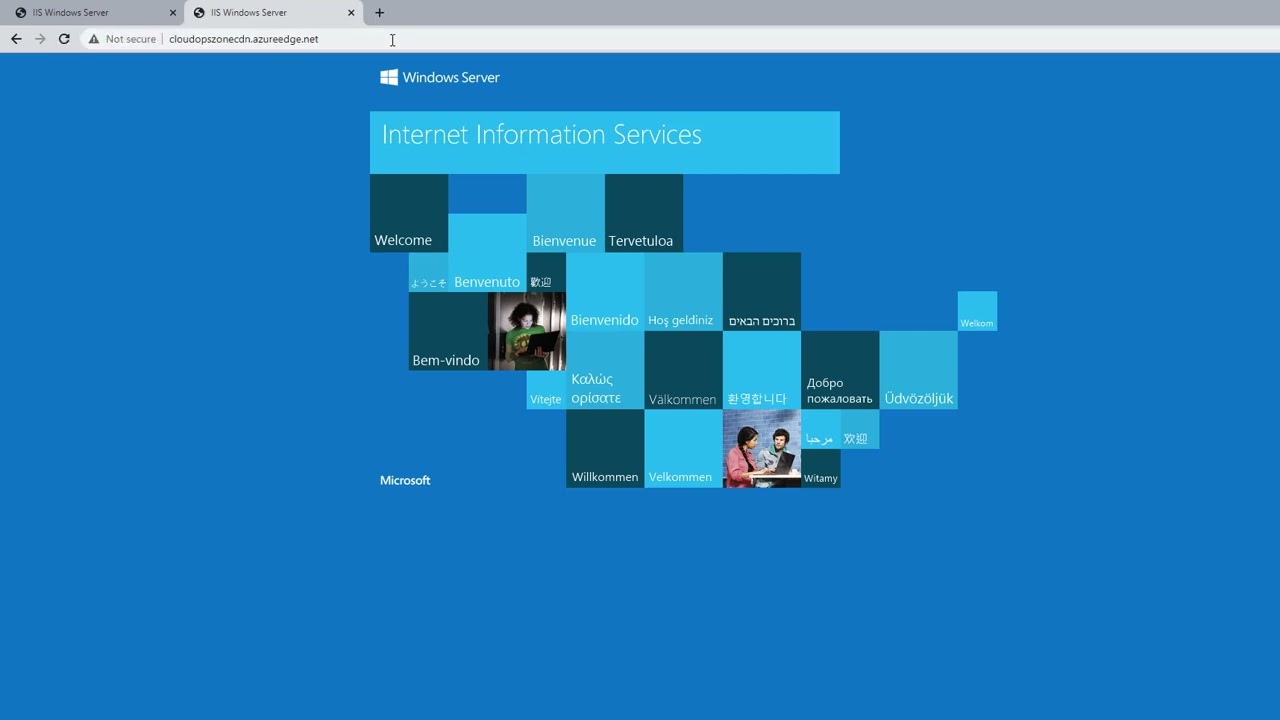Click the forward navigation arrow

click(x=40, y=39)
